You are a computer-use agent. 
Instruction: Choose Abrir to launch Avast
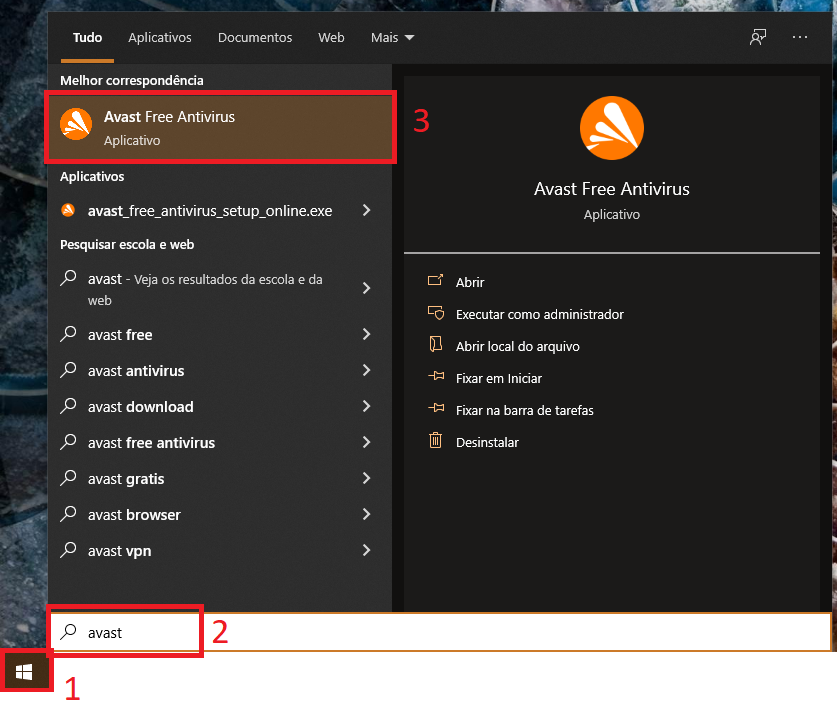(469, 282)
